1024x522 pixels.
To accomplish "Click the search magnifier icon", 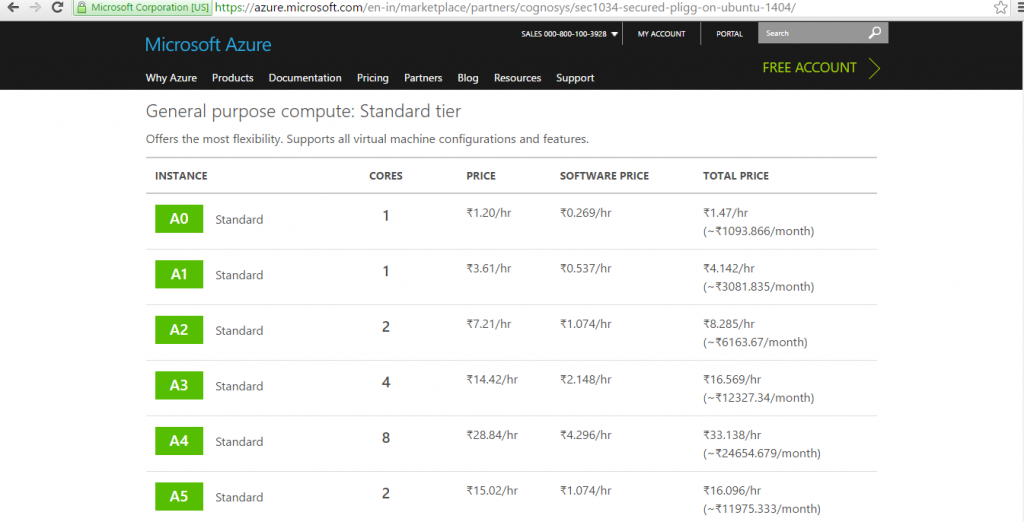I will (875, 33).
